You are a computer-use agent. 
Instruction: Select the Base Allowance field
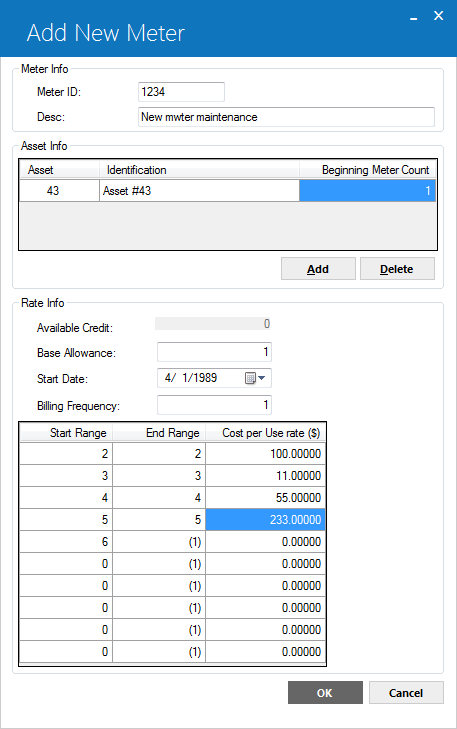tap(214, 352)
